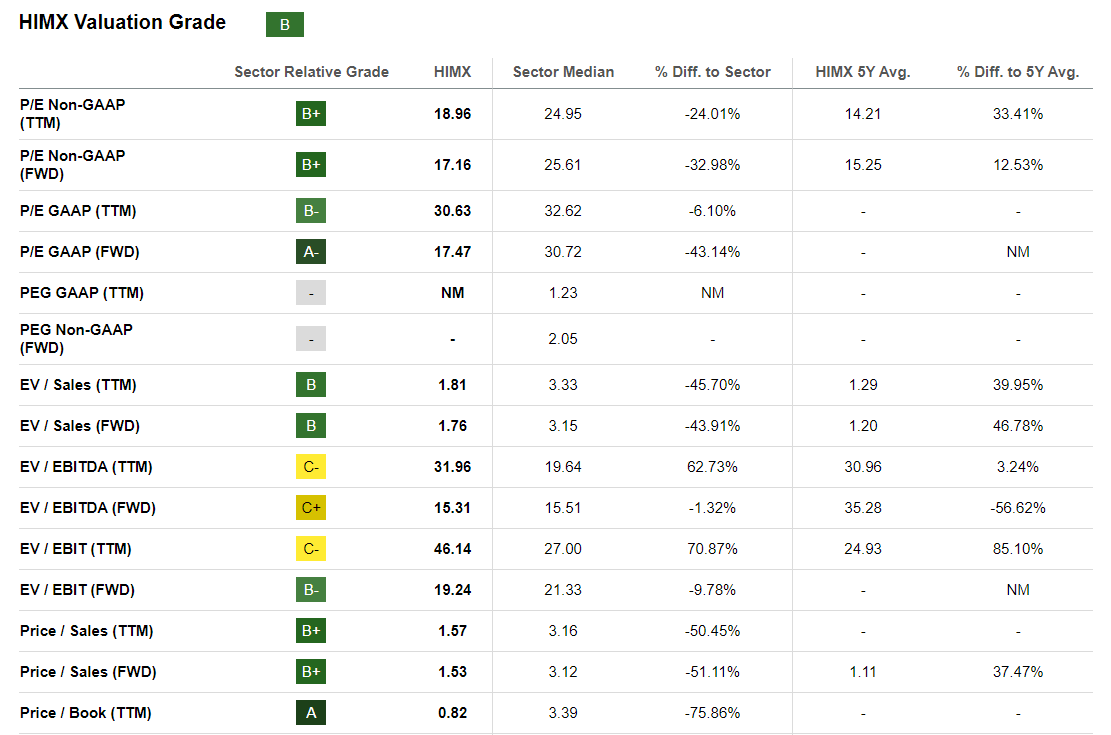Click the C- grade badge for EV / EBIT (TTM)
Screen dimensions: 1111x735
pos(311,549)
